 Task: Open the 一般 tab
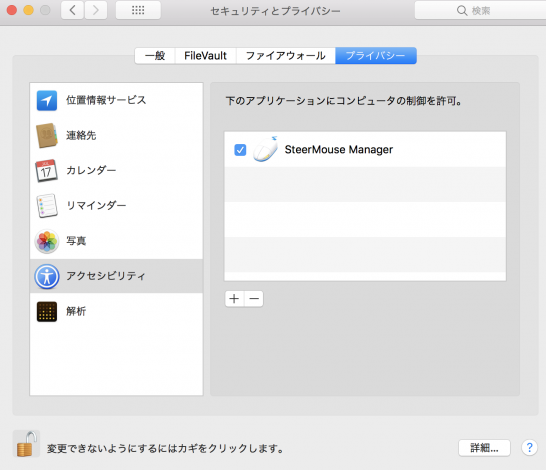pos(155,56)
